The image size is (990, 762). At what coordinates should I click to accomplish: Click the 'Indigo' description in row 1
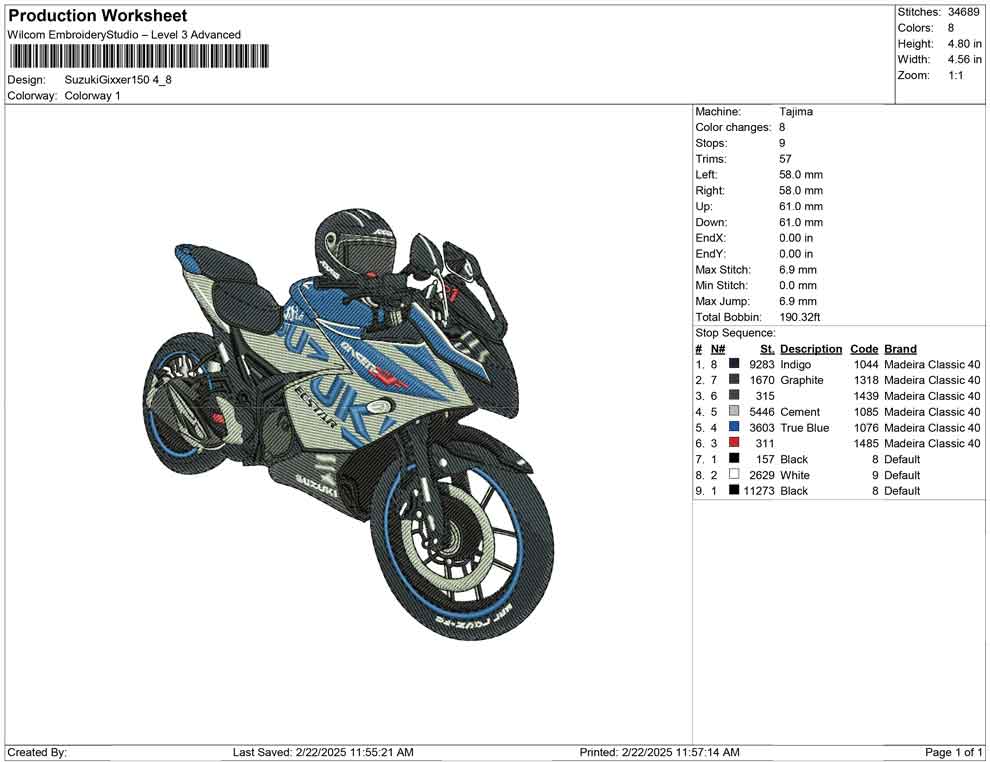coord(796,364)
